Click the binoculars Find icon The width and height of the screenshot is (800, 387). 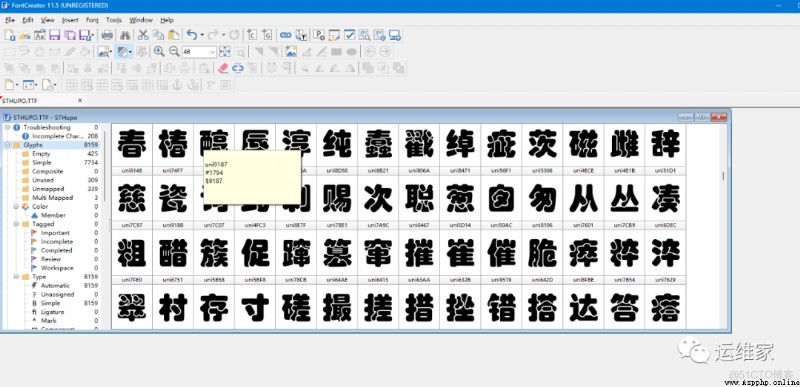tap(124, 35)
